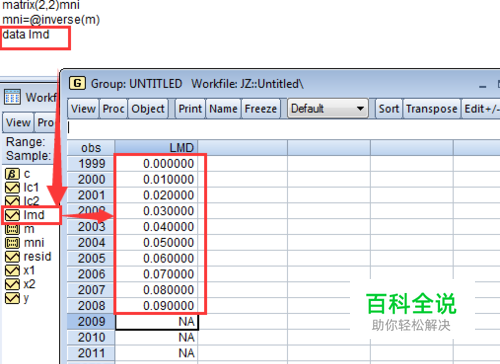Click the cell with value 0.040000
The image size is (500, 364).
pos(156,227)
